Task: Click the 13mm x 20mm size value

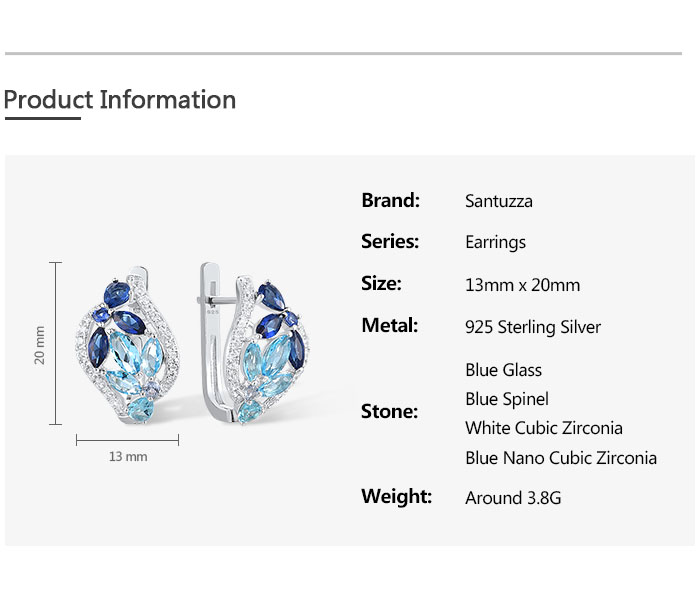Action: pyautogui.click(x=522, y=285)
